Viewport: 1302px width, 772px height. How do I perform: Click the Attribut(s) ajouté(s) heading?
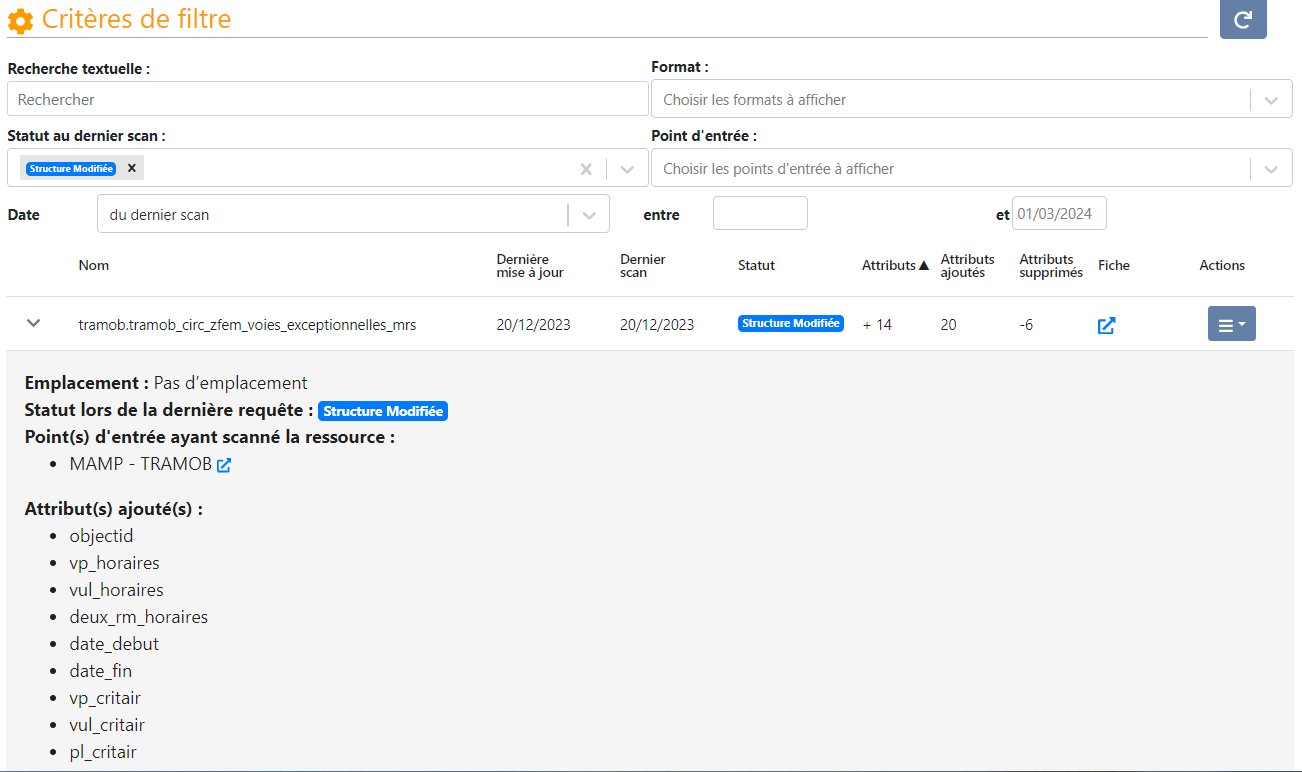coord(114,509)
